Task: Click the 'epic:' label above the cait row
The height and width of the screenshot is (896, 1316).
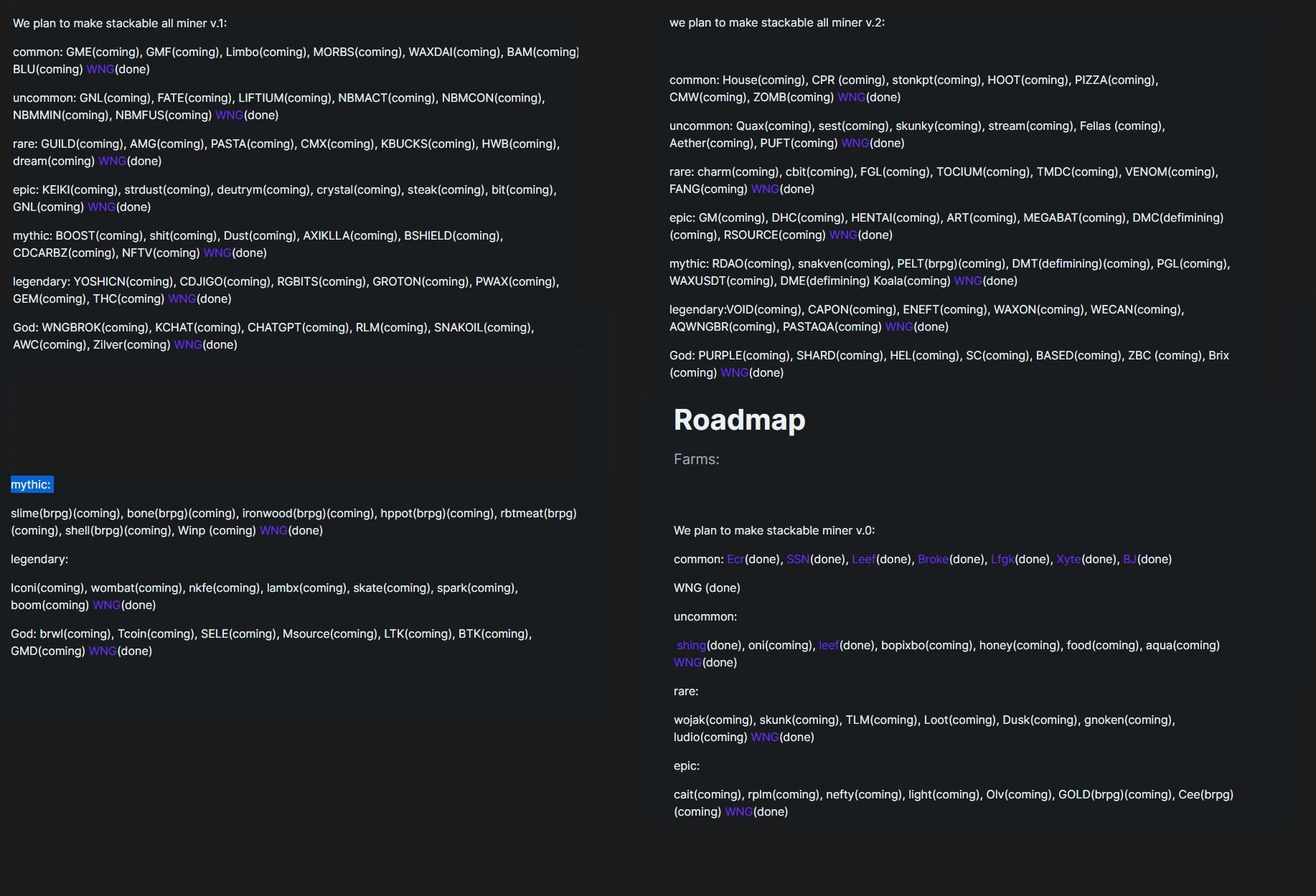Action: (687, 766)
